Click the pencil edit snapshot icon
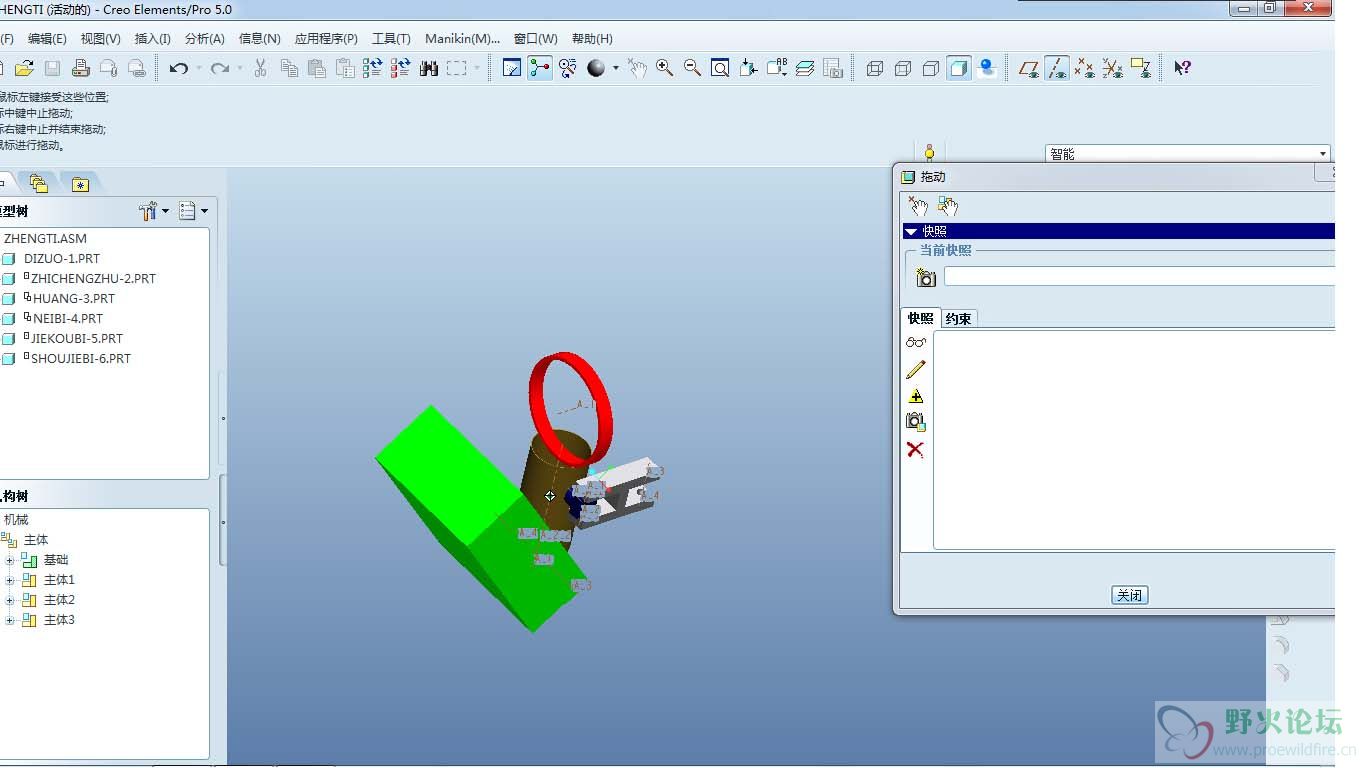 (916, 369)
